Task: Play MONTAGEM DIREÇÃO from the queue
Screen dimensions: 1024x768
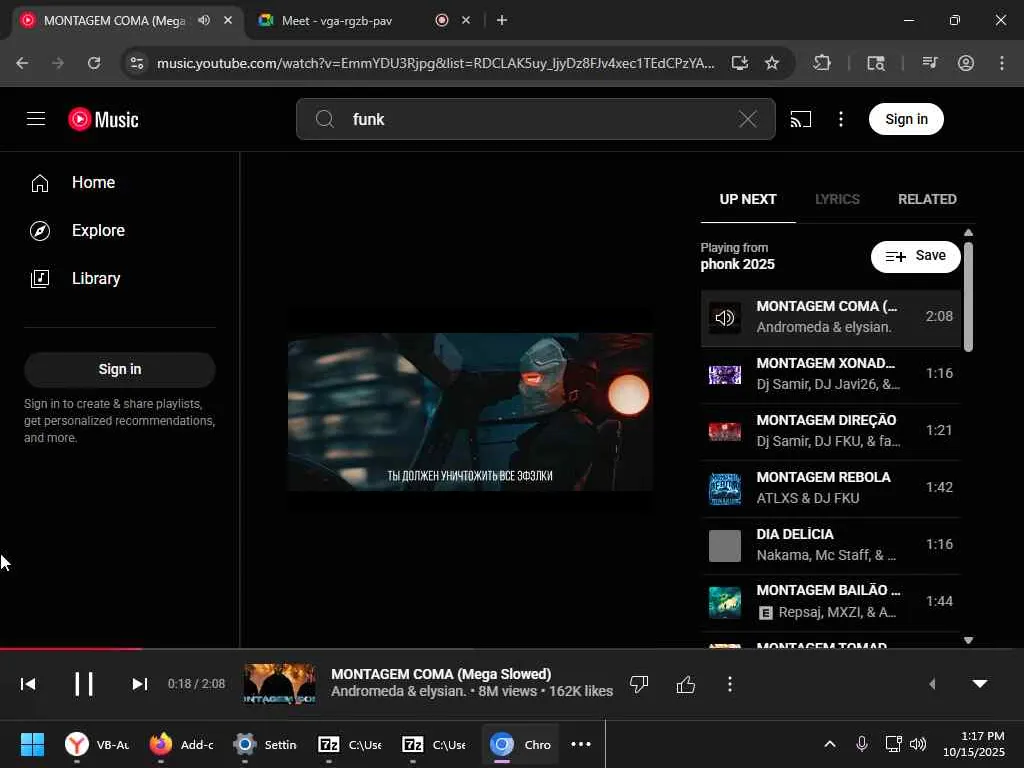Action: (831, 431)
